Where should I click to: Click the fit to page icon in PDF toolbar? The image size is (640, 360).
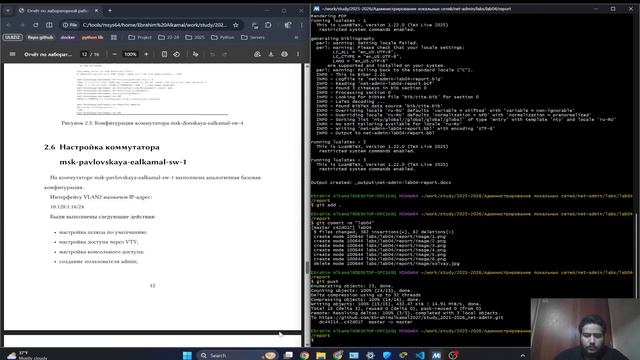(164, 54)
